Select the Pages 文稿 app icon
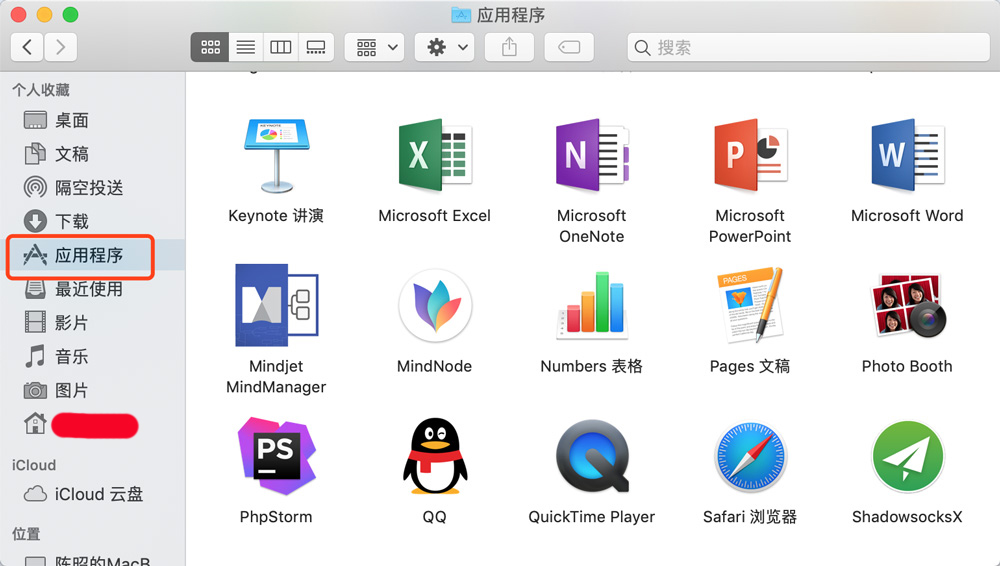This screenshot has width=1000, height=566. tap(750, 305)
